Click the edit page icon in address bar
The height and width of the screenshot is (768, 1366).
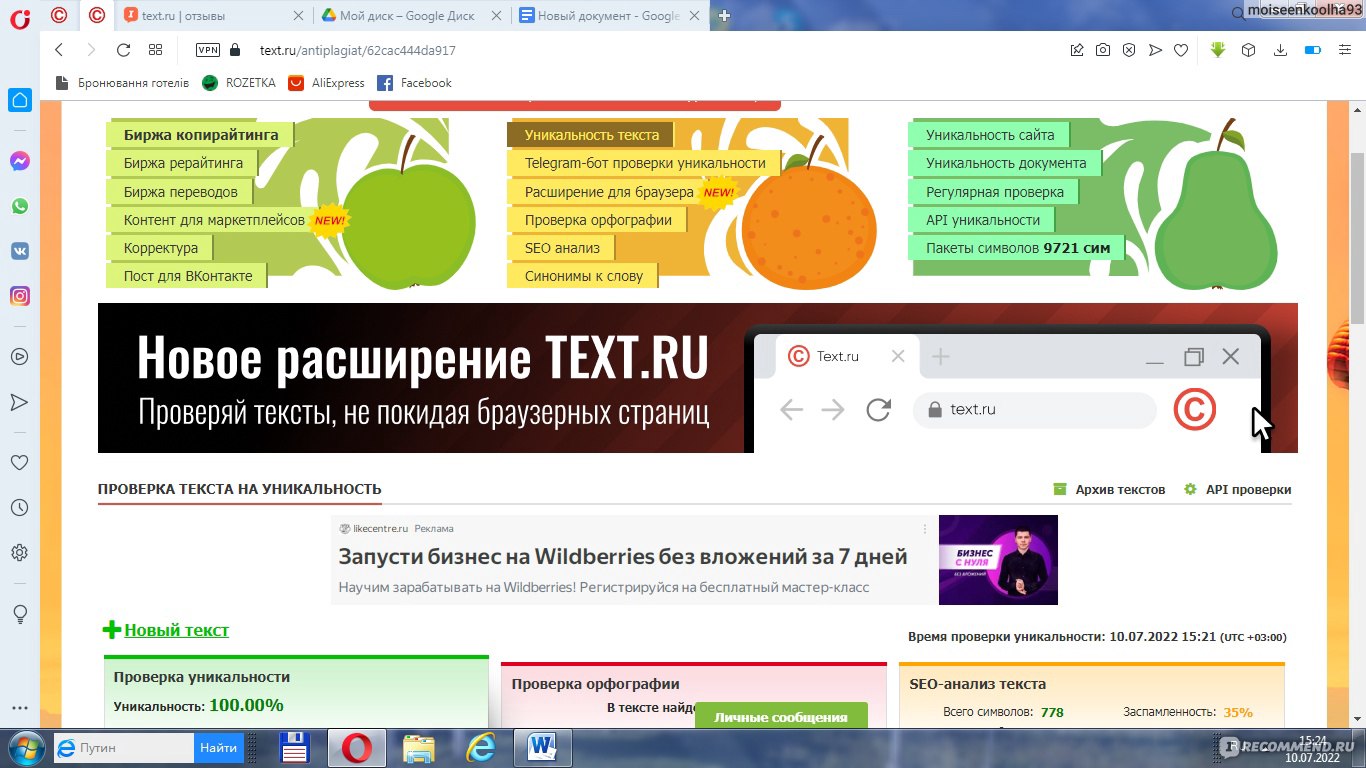click(x=1077, y=50)
